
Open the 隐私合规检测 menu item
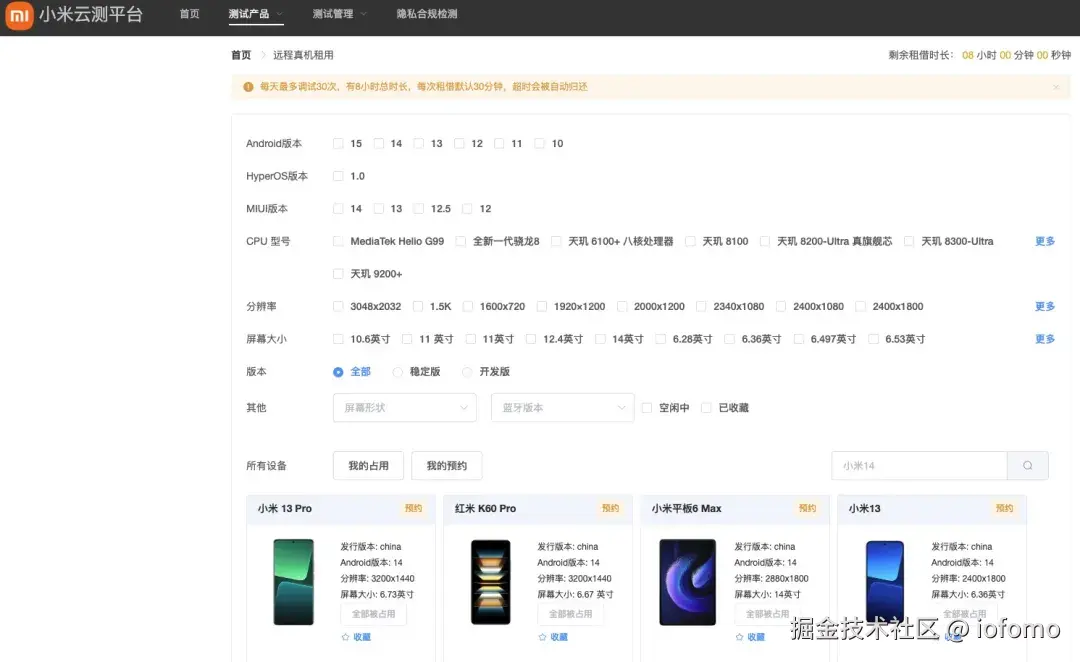coord(427,15)
